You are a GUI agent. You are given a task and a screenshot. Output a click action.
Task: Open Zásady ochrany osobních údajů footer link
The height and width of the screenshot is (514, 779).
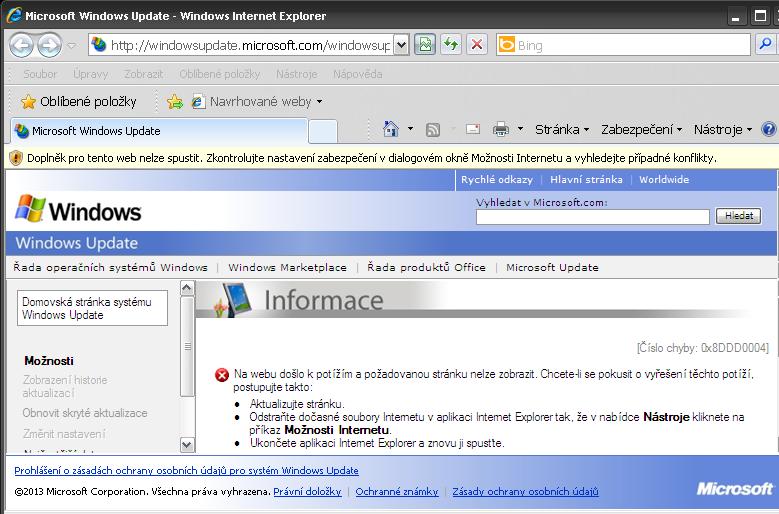[x=525, y=492]
